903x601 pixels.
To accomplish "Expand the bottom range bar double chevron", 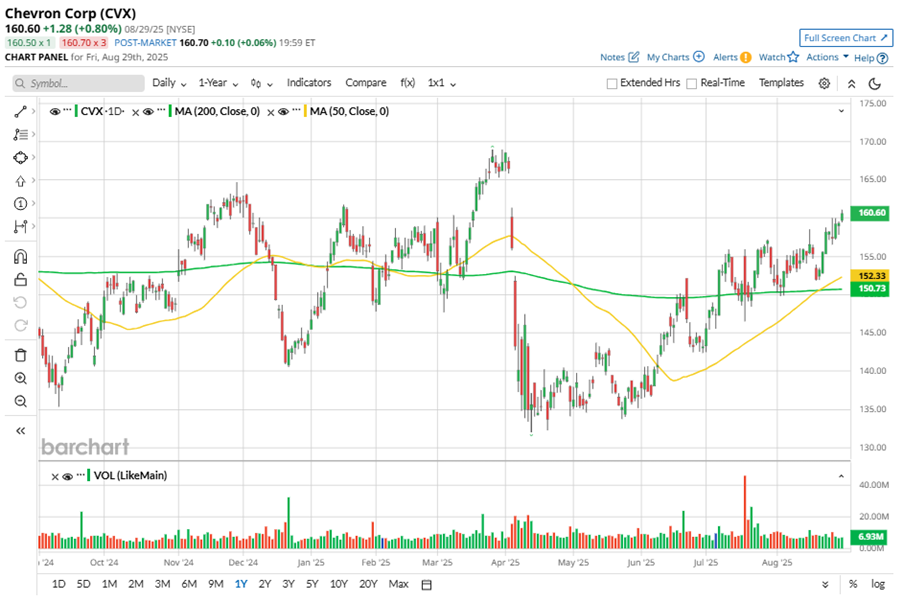I will [825, 585].
